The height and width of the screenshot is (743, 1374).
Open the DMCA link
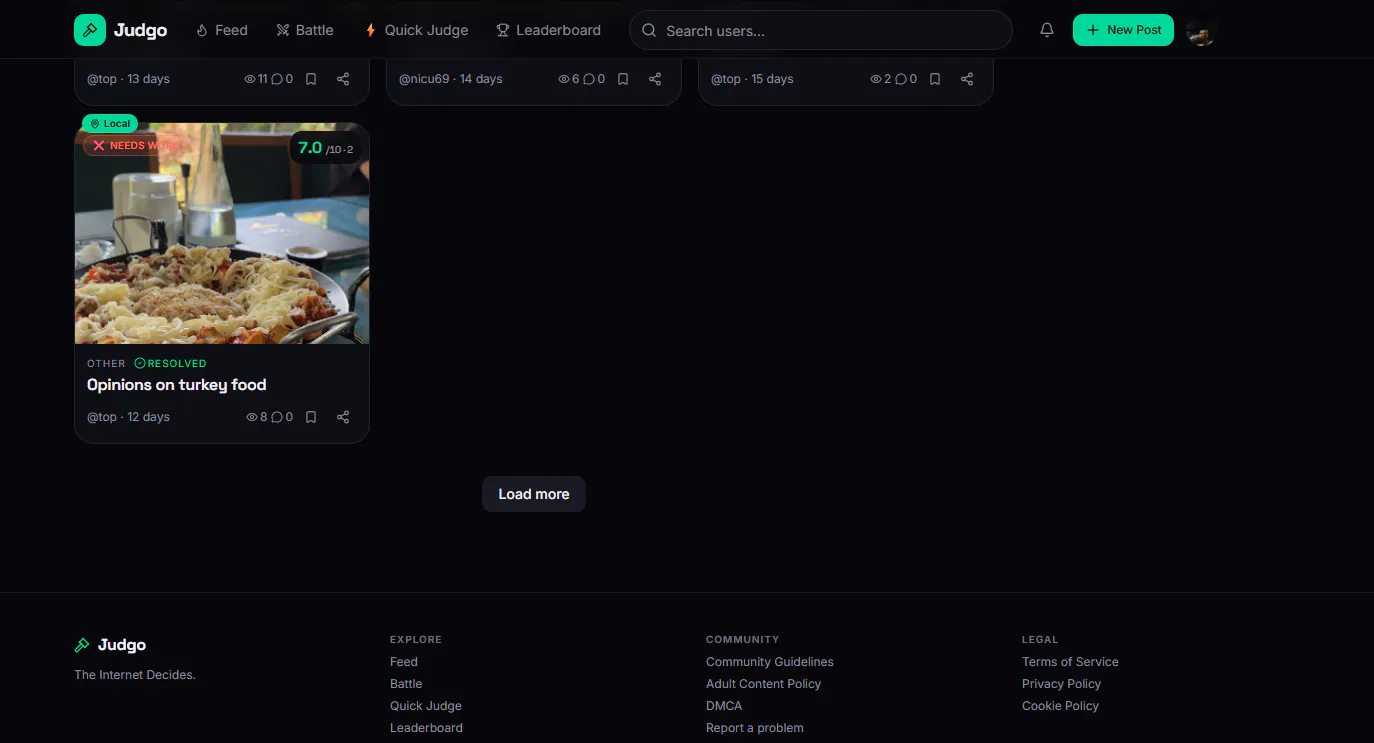(724, 706)
